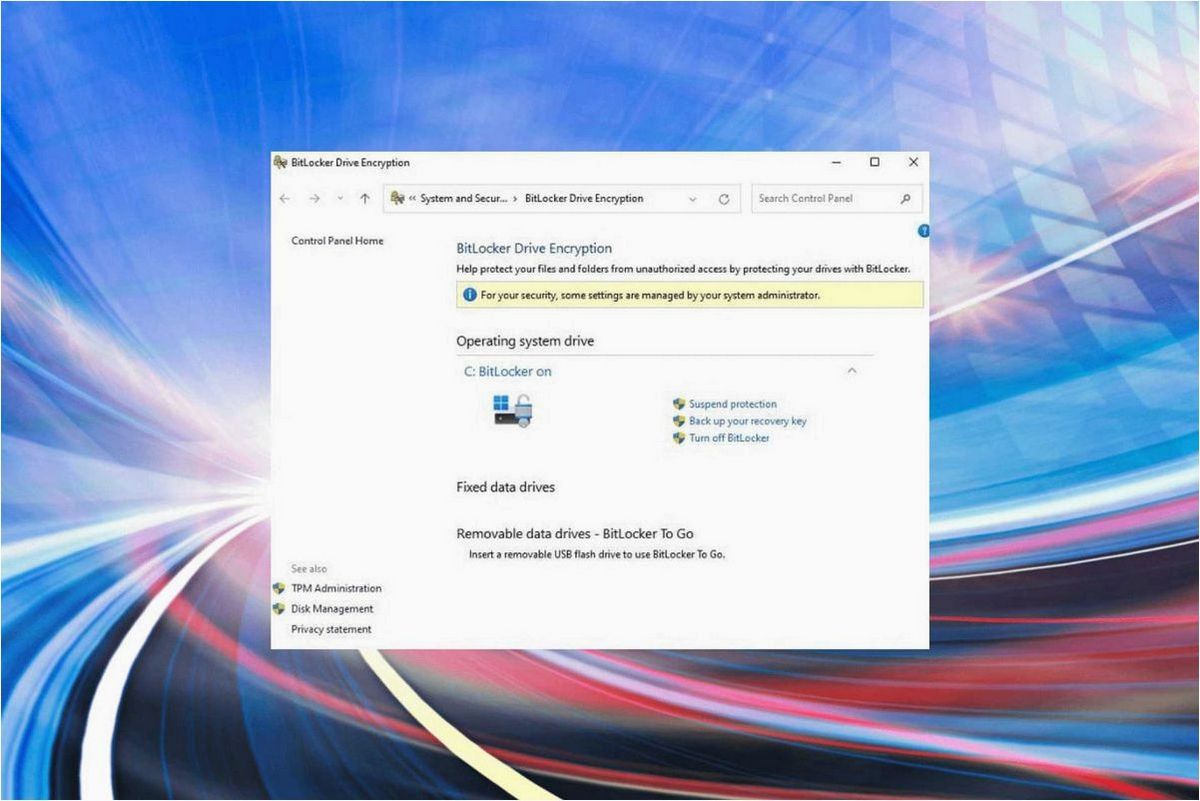Click the 'Operating system drive' heading
Screen dimensions: 1200x801
(525, 341)
